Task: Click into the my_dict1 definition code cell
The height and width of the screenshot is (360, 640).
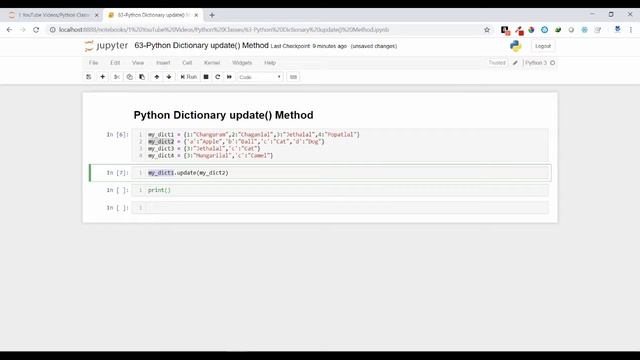Action: tap(340, 145)
